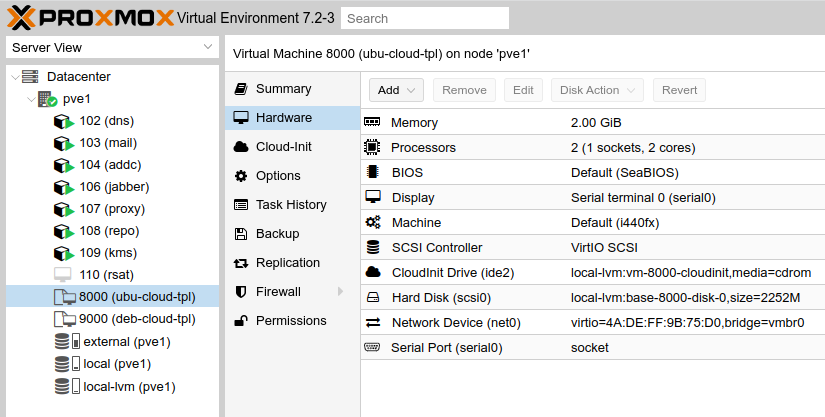Click the VM icon next to 107 (proxy)
Image resolution: width=825 pixels, height=417 pixels.
click(64, 209)
